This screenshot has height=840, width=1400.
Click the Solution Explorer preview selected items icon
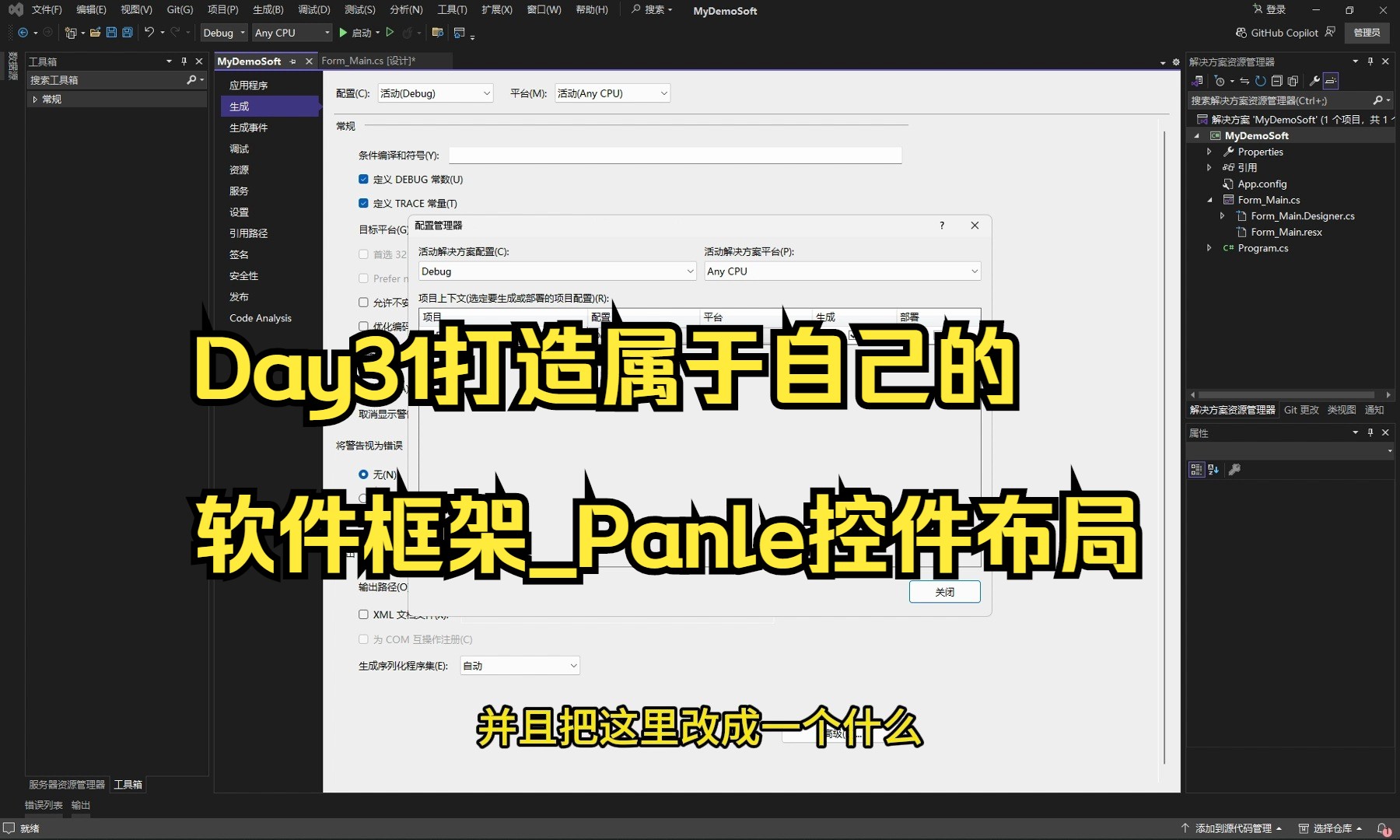(x=1331, y=81)
